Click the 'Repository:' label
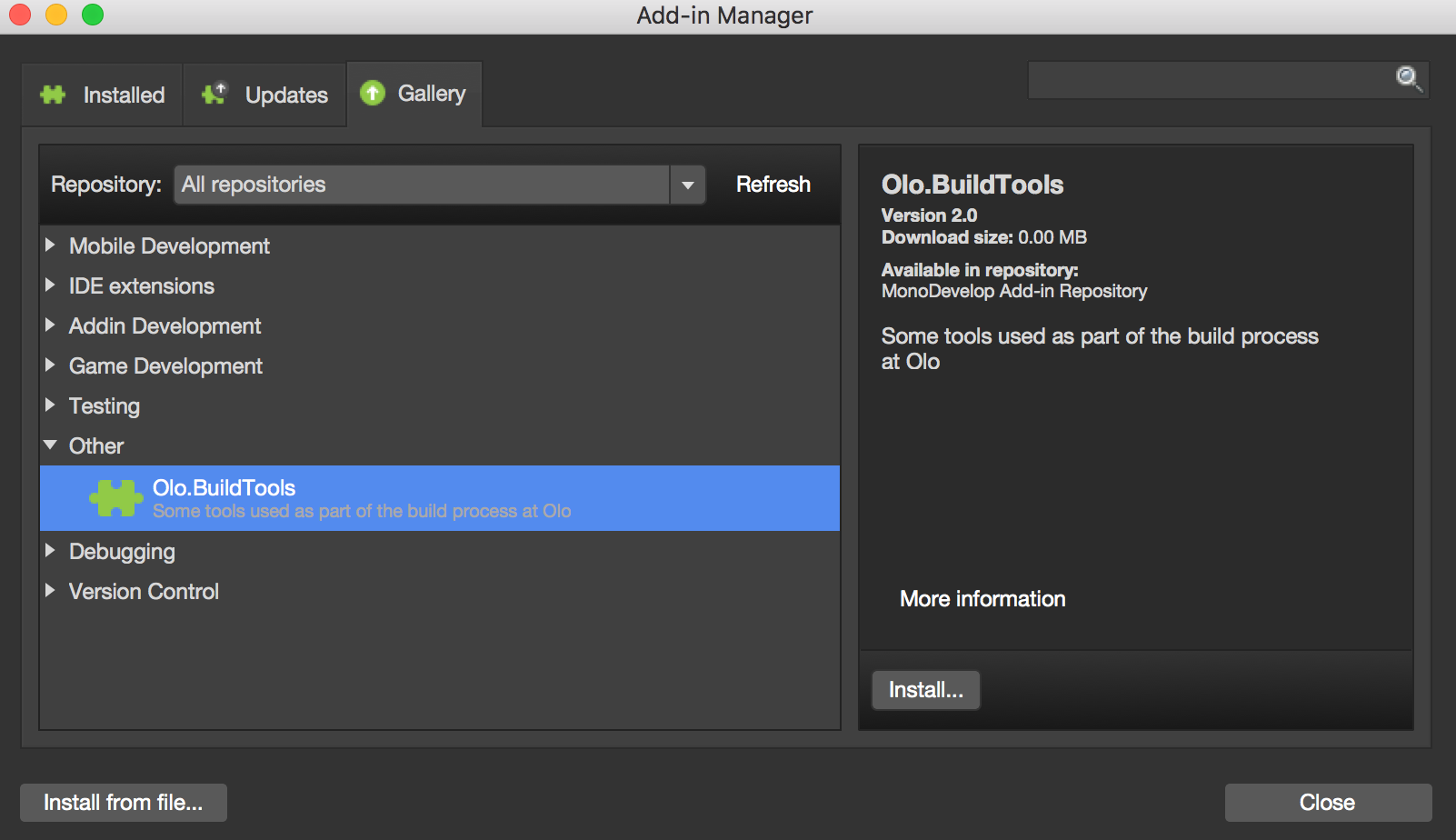The image size is (1456, 840). [x=106, y=185]
